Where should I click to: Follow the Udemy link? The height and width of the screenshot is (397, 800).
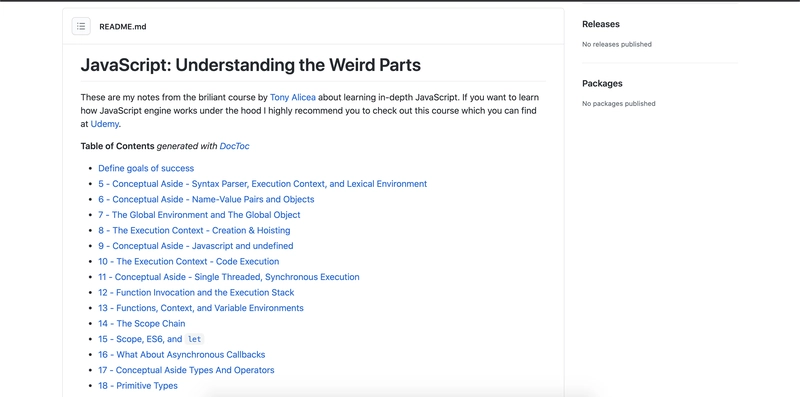tap(105, 124)
